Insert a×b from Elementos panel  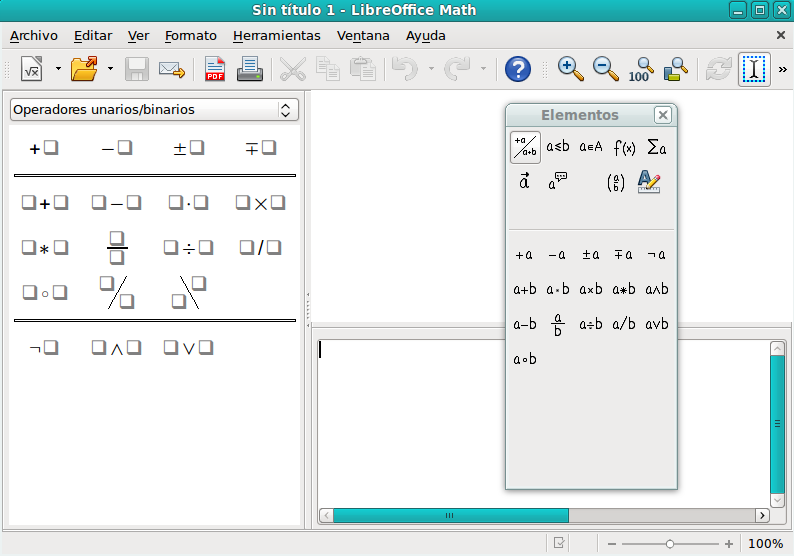point(591,289)
